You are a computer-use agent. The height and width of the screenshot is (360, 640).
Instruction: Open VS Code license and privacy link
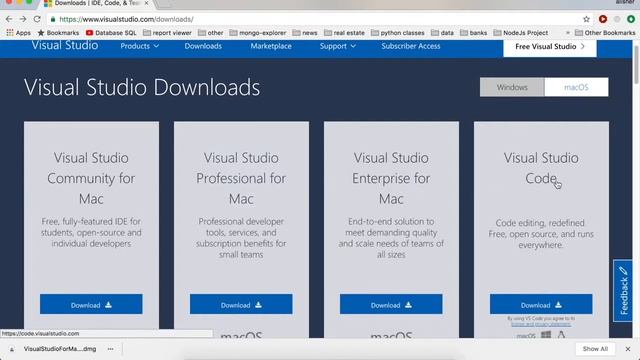click(541, 324)
